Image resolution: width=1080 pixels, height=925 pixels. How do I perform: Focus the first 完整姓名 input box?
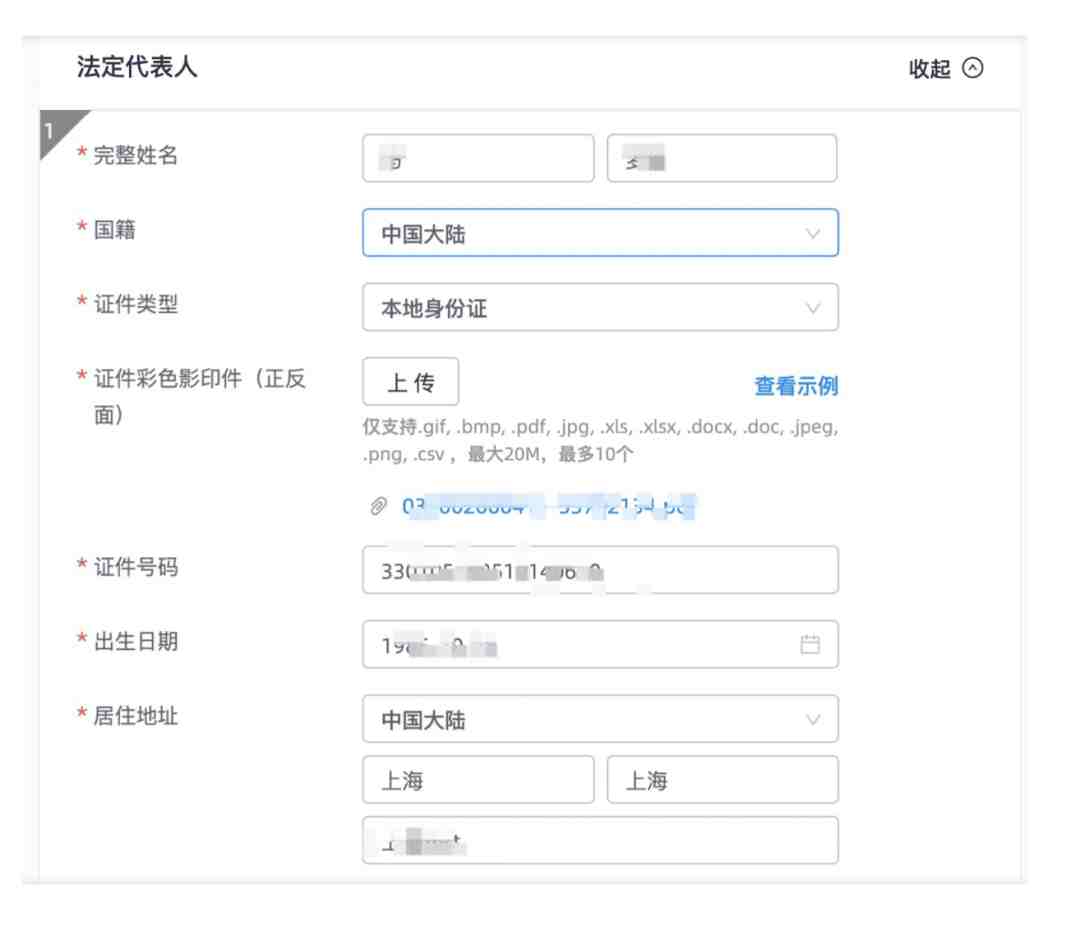tap(478, 158)
